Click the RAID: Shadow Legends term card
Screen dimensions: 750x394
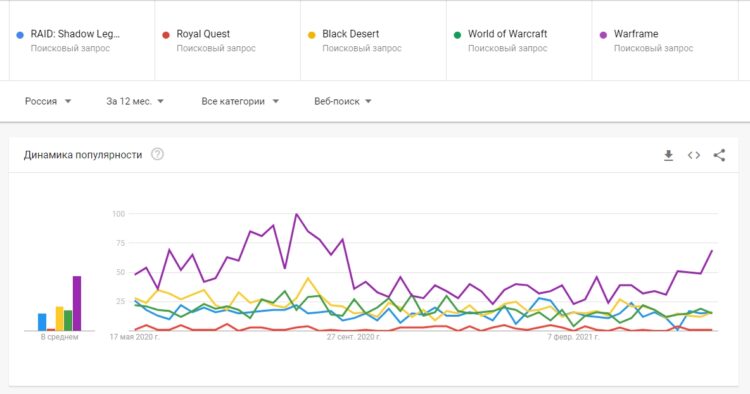(82, 41)
